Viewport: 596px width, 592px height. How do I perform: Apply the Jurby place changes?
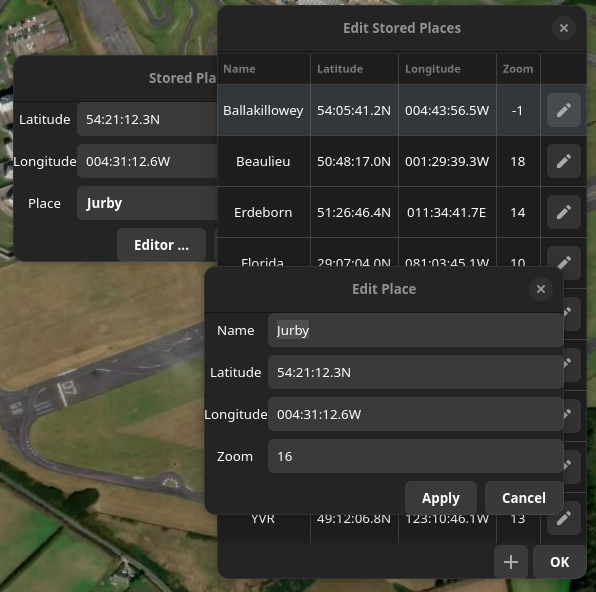[441, 498]
